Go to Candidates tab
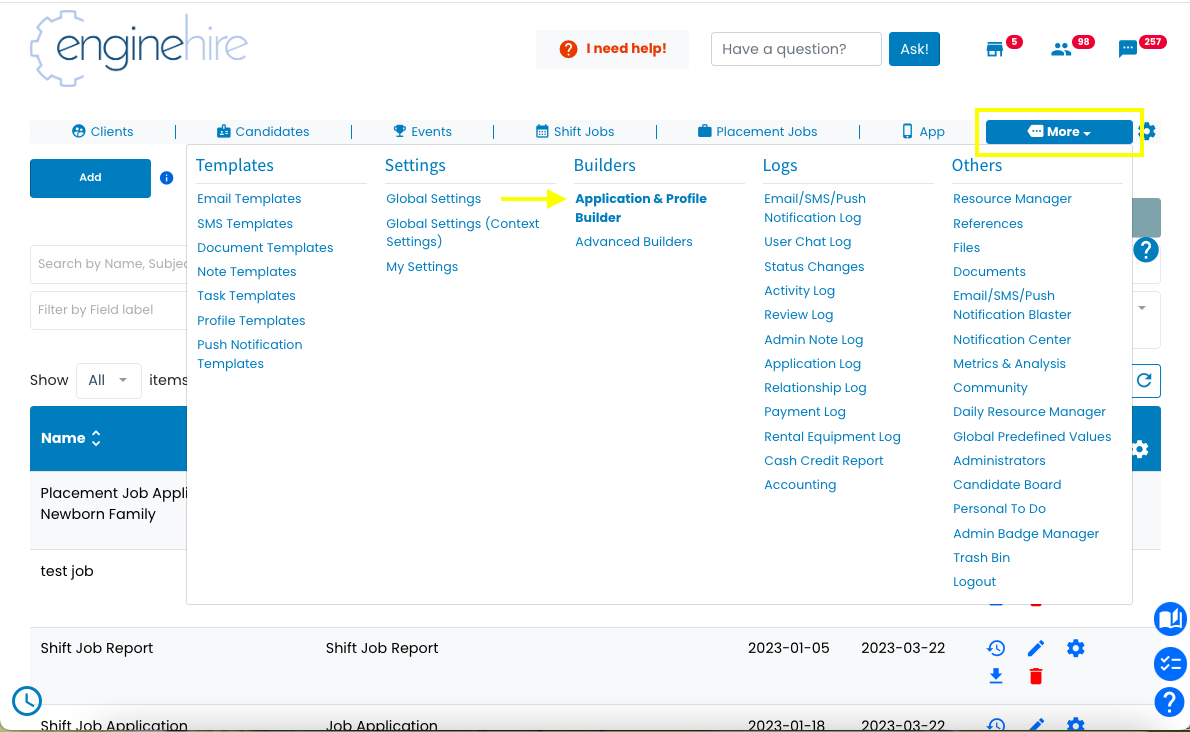 (x=263, y=131)
